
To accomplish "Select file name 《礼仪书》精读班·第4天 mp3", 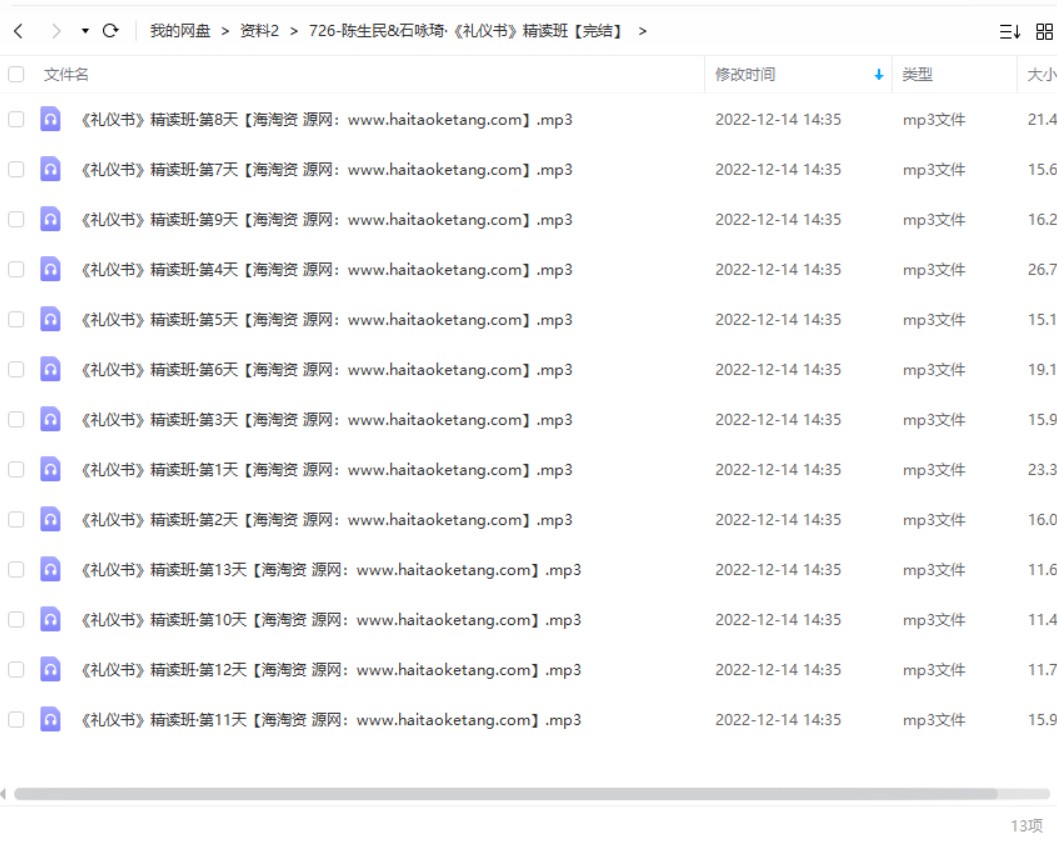I will [x=326, y=270].
